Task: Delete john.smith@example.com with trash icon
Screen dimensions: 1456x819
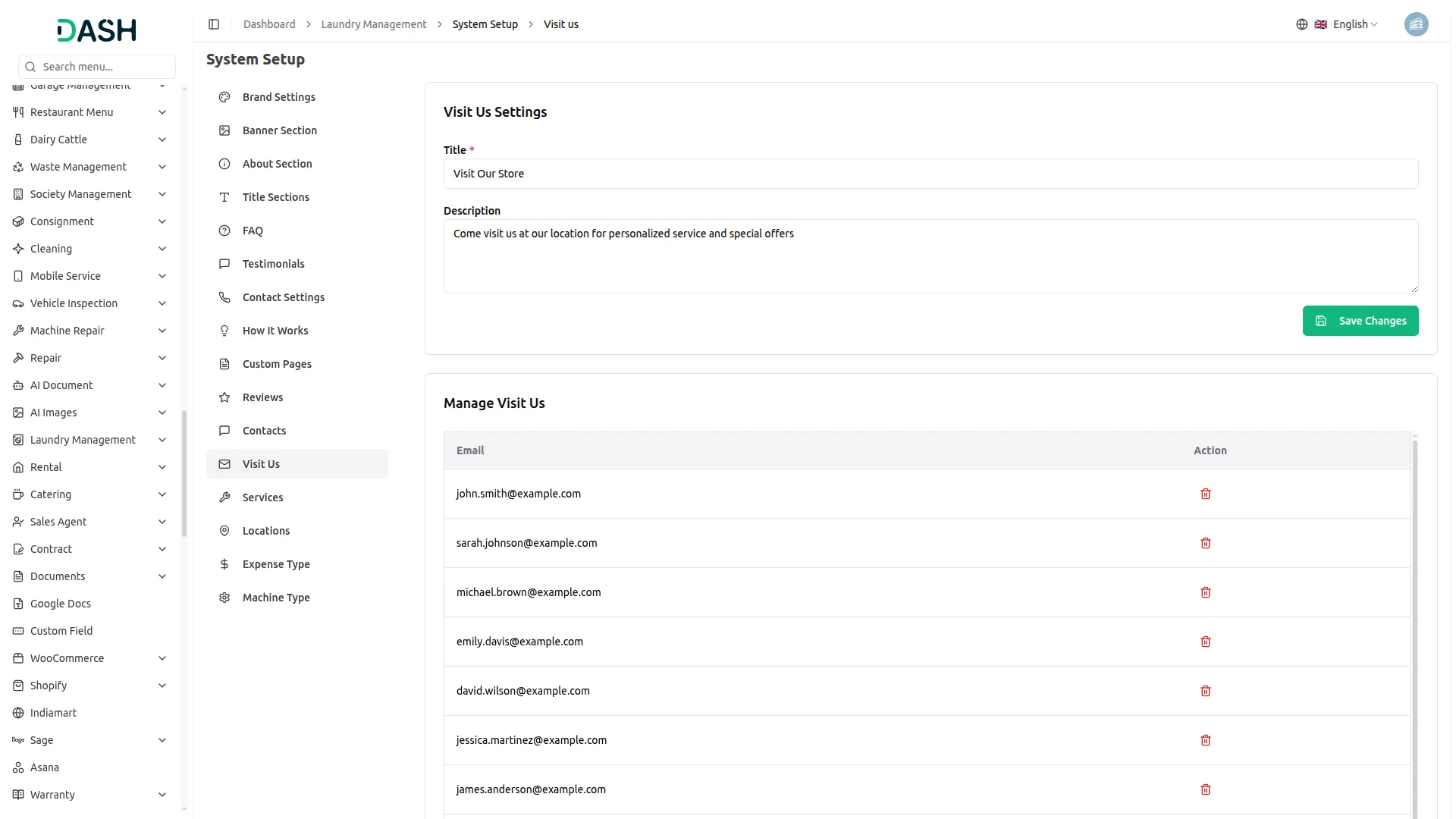Action: [1206, 494]
